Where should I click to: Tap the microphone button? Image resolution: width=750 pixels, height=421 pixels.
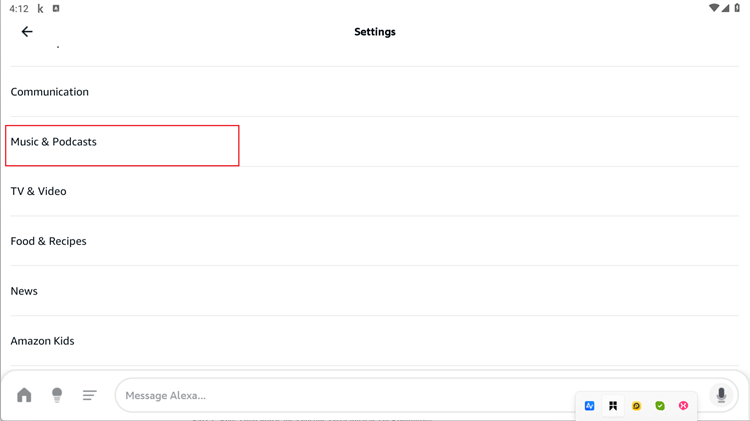pos(721,395)
